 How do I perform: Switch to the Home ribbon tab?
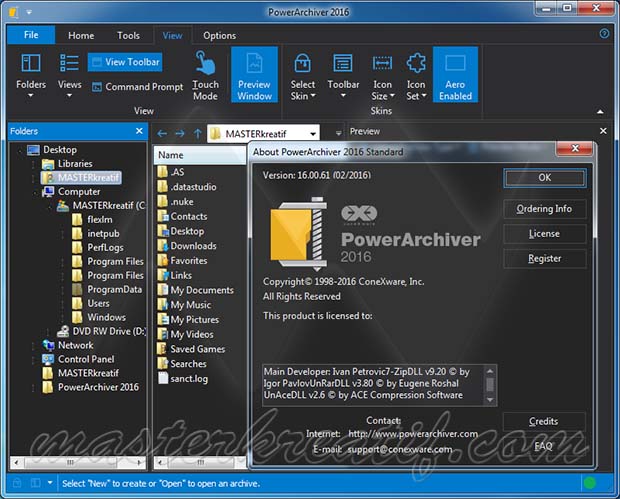(x=81, y=36)
